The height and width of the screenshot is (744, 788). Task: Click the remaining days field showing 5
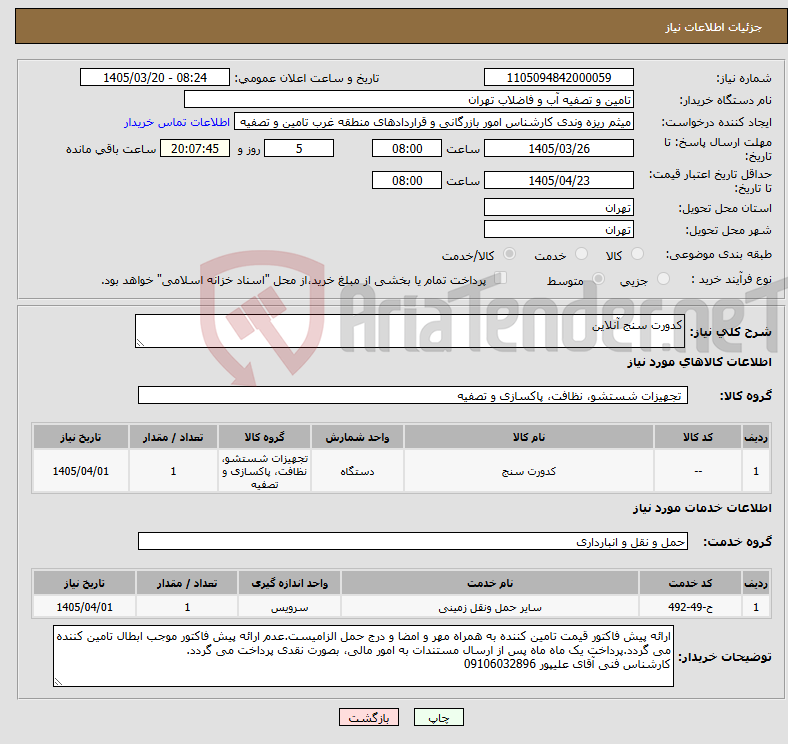(x=299, y=148)
